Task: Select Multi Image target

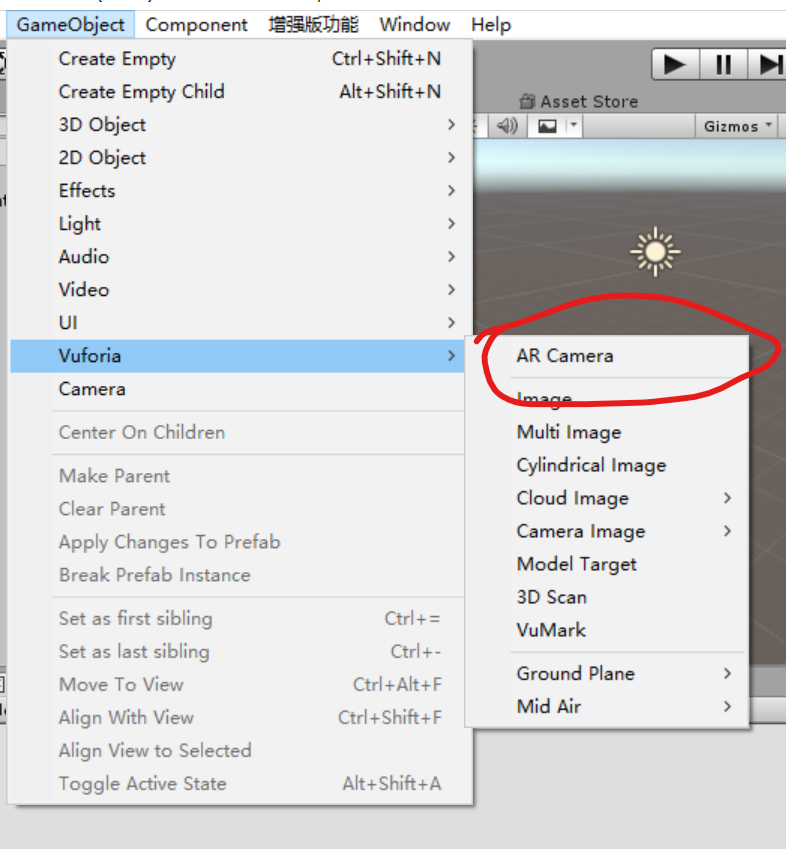Action: click(x=607, y=432)
